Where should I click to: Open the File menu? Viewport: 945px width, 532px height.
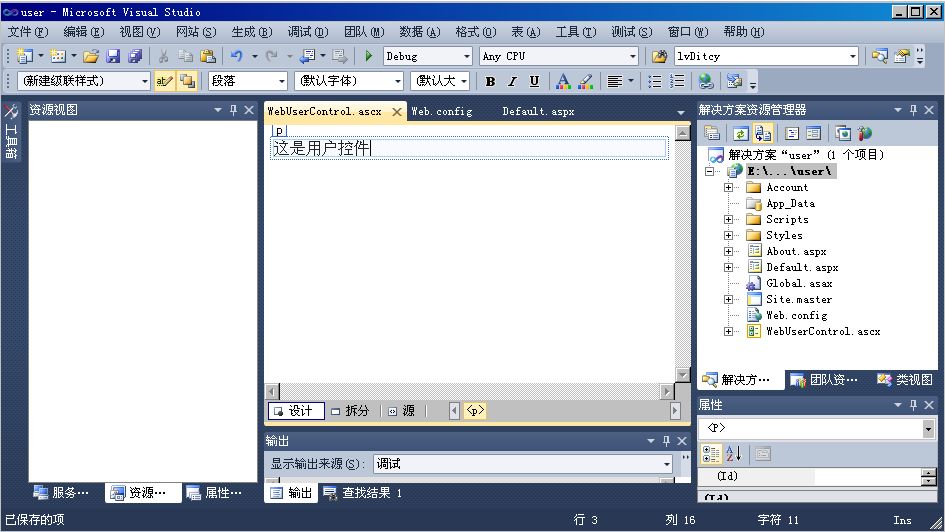tap(28, 32)
